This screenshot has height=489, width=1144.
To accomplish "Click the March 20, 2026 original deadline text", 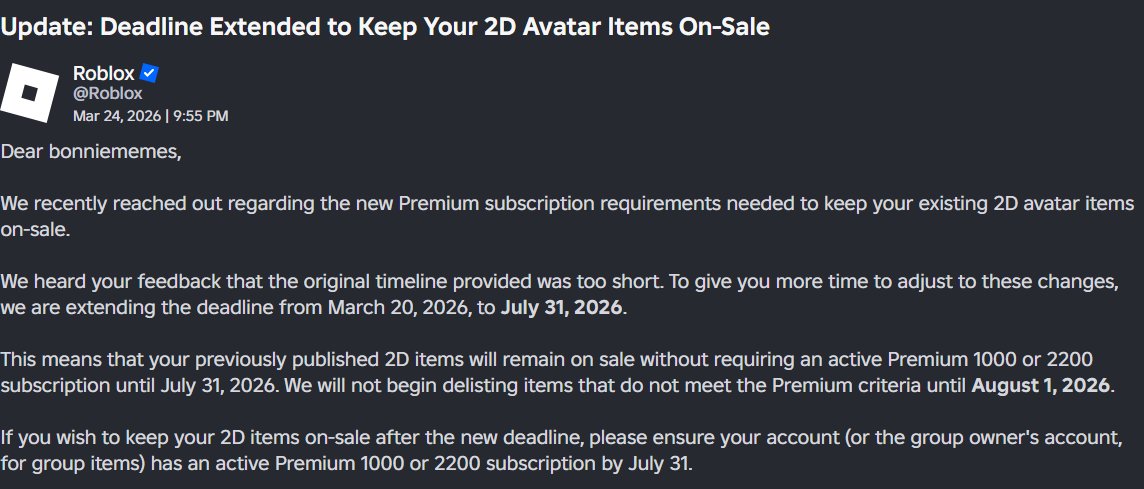I will tap(399, 307).
